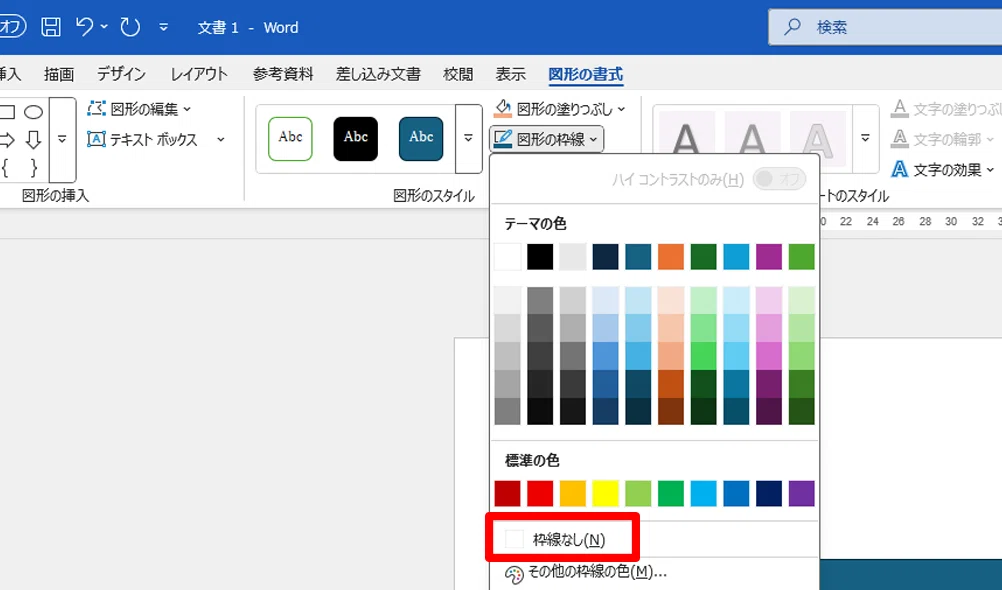Open Customize Quick Access Toolbar menu
Viewport: 1002px width, 590px height.
coord(164,27)
